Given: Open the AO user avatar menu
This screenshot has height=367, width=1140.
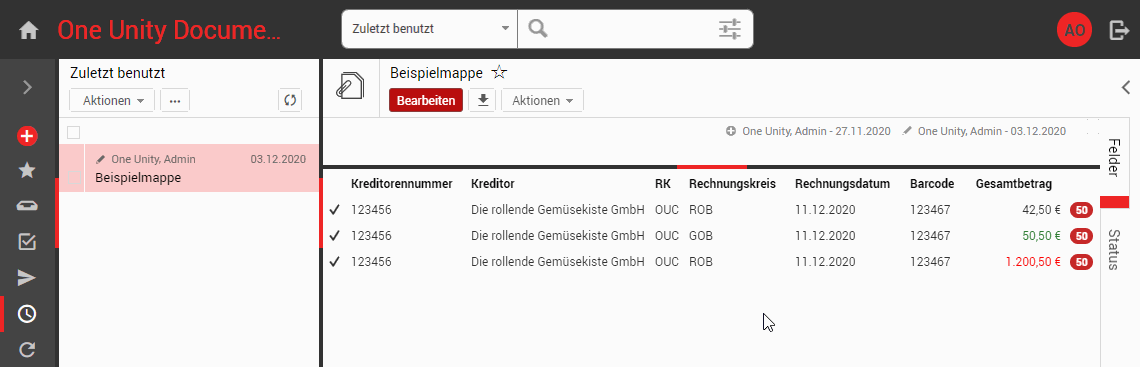Looking at the screenshot, I should [x=1075, y=31].
